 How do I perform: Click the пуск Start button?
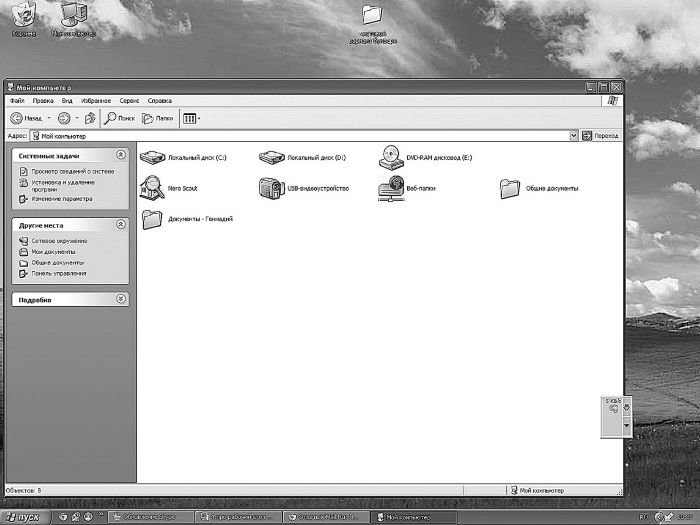[x=22, y=517]
